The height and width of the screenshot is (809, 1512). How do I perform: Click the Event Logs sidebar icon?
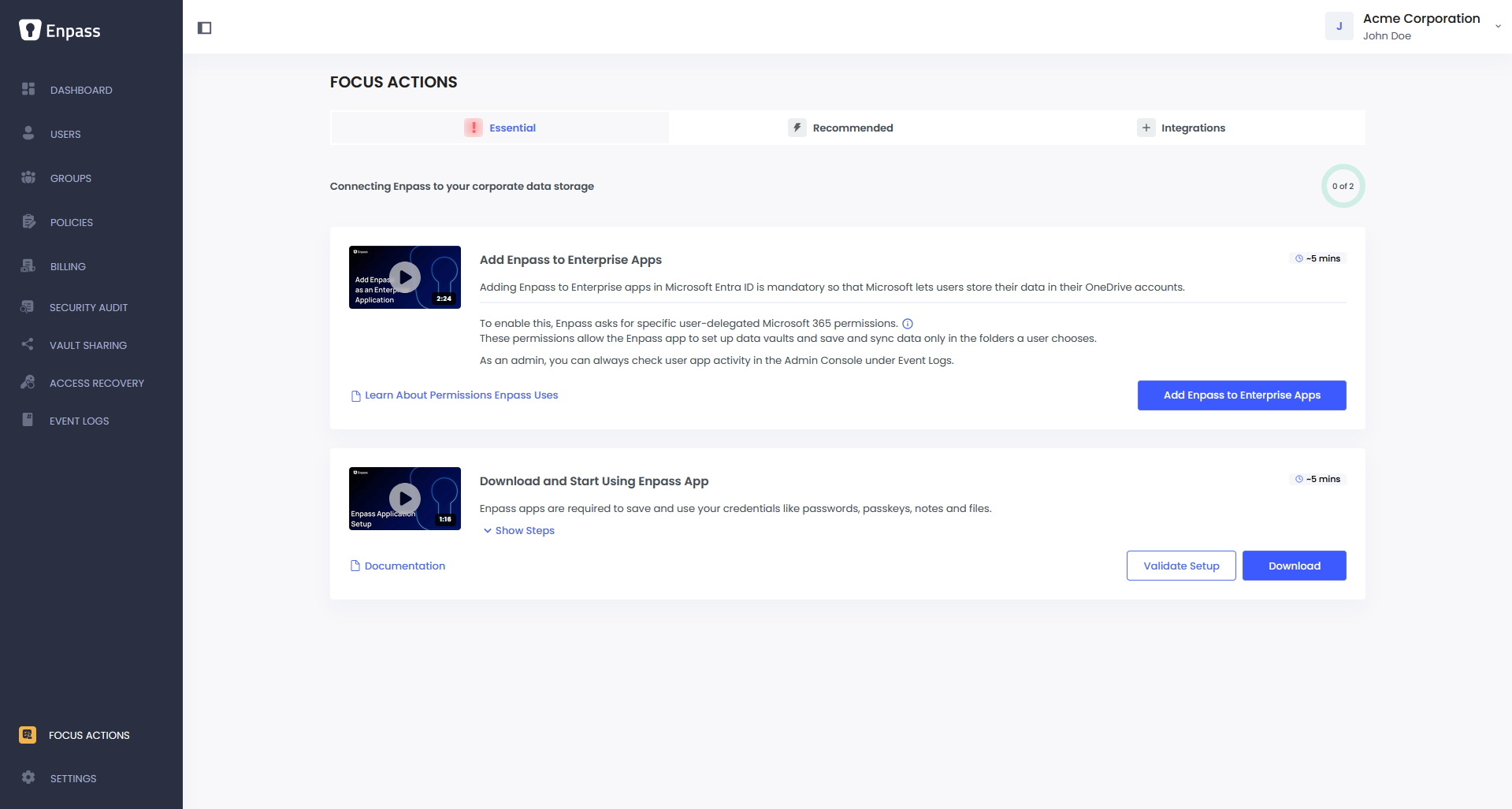(x=28, y=420)
